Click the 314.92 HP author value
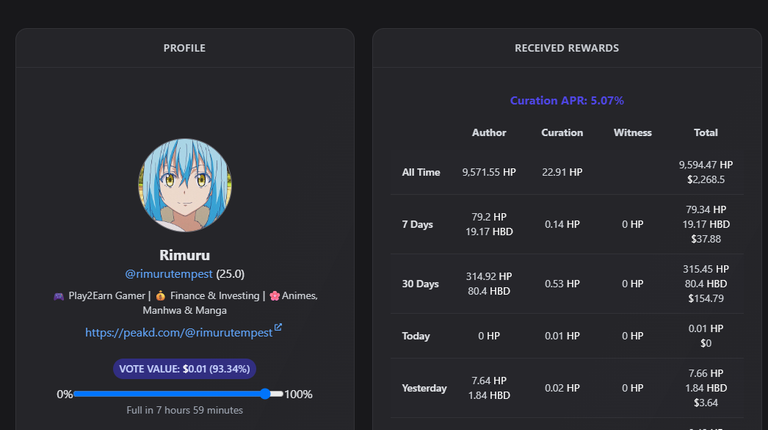 [x=489, y=276]
